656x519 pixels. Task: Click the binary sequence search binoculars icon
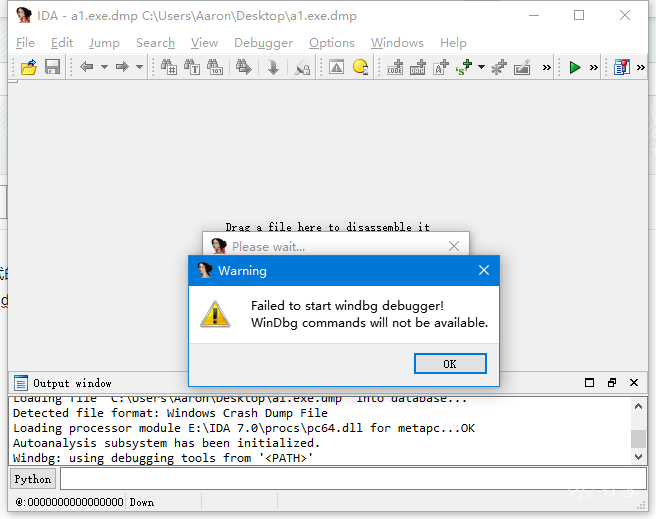215,67
